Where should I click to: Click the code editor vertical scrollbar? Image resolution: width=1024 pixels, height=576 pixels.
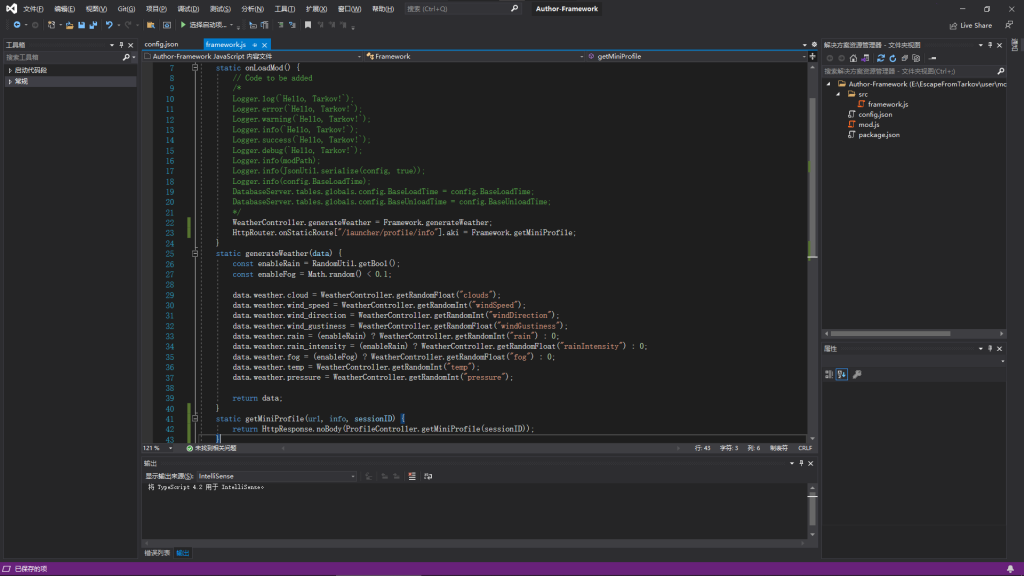coord(812,252)
